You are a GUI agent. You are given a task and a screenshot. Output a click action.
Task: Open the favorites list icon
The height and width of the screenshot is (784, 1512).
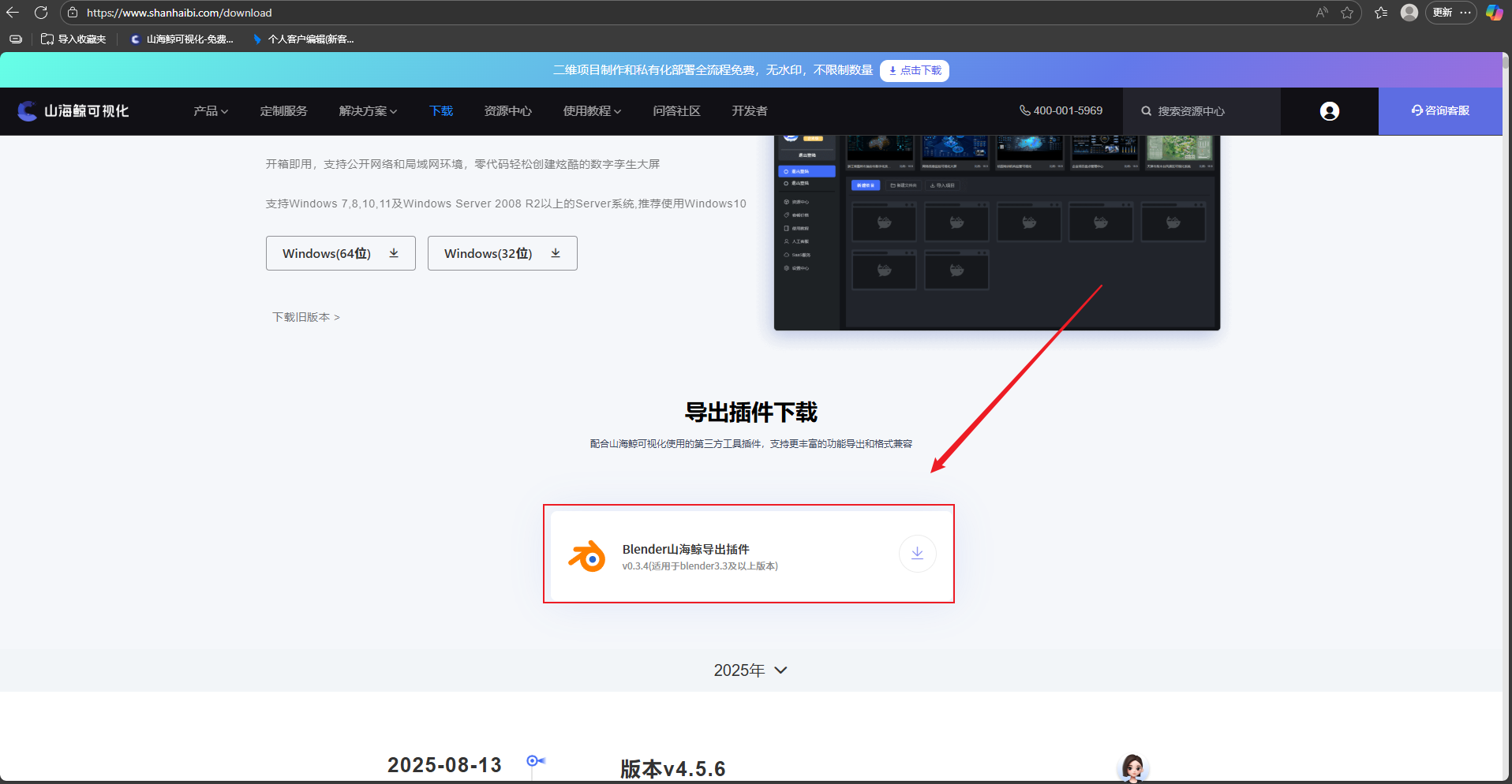(1381, 13)
